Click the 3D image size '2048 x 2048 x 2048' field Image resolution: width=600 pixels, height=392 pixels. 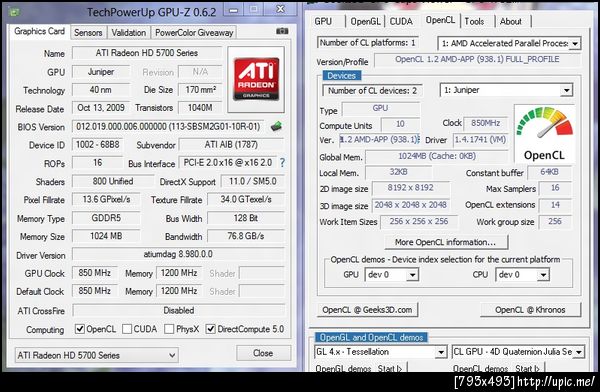pos(410,205)
